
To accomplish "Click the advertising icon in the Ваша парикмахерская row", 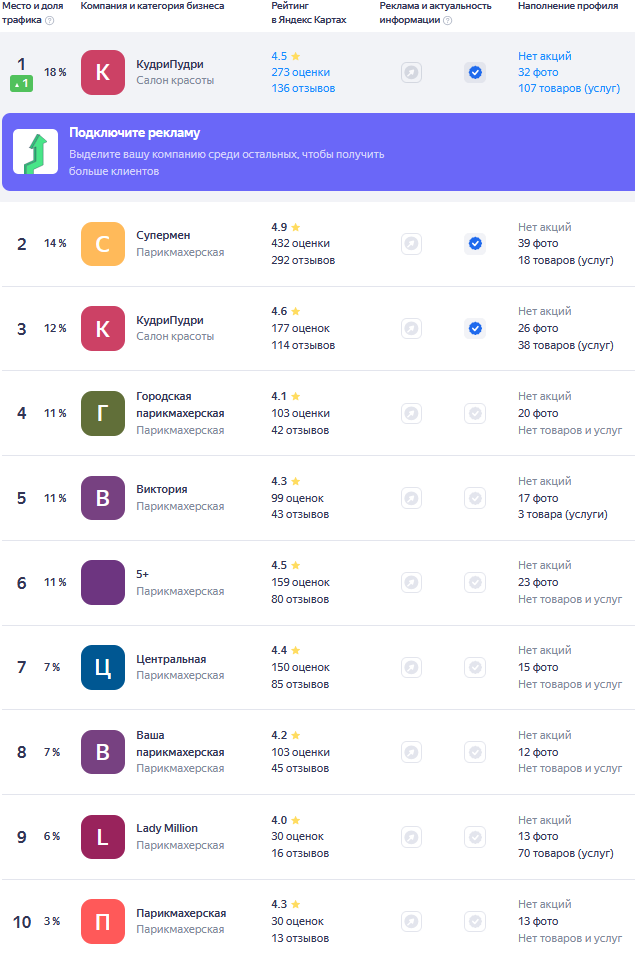I will pyautogui.click(x=411, y=752).
